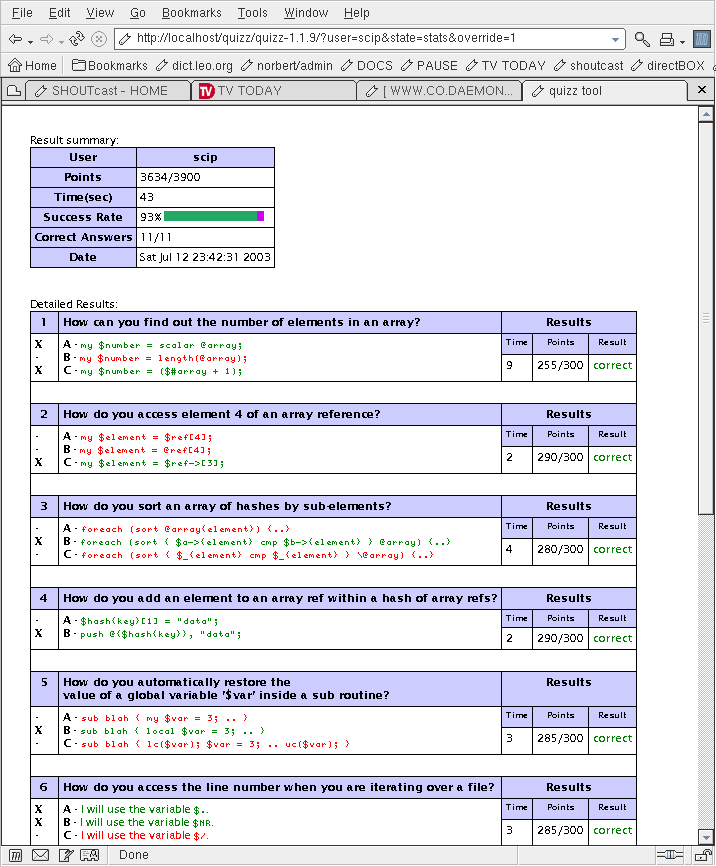716x866 pixels.
Task: Open the View menu
Action: (100, 13)
